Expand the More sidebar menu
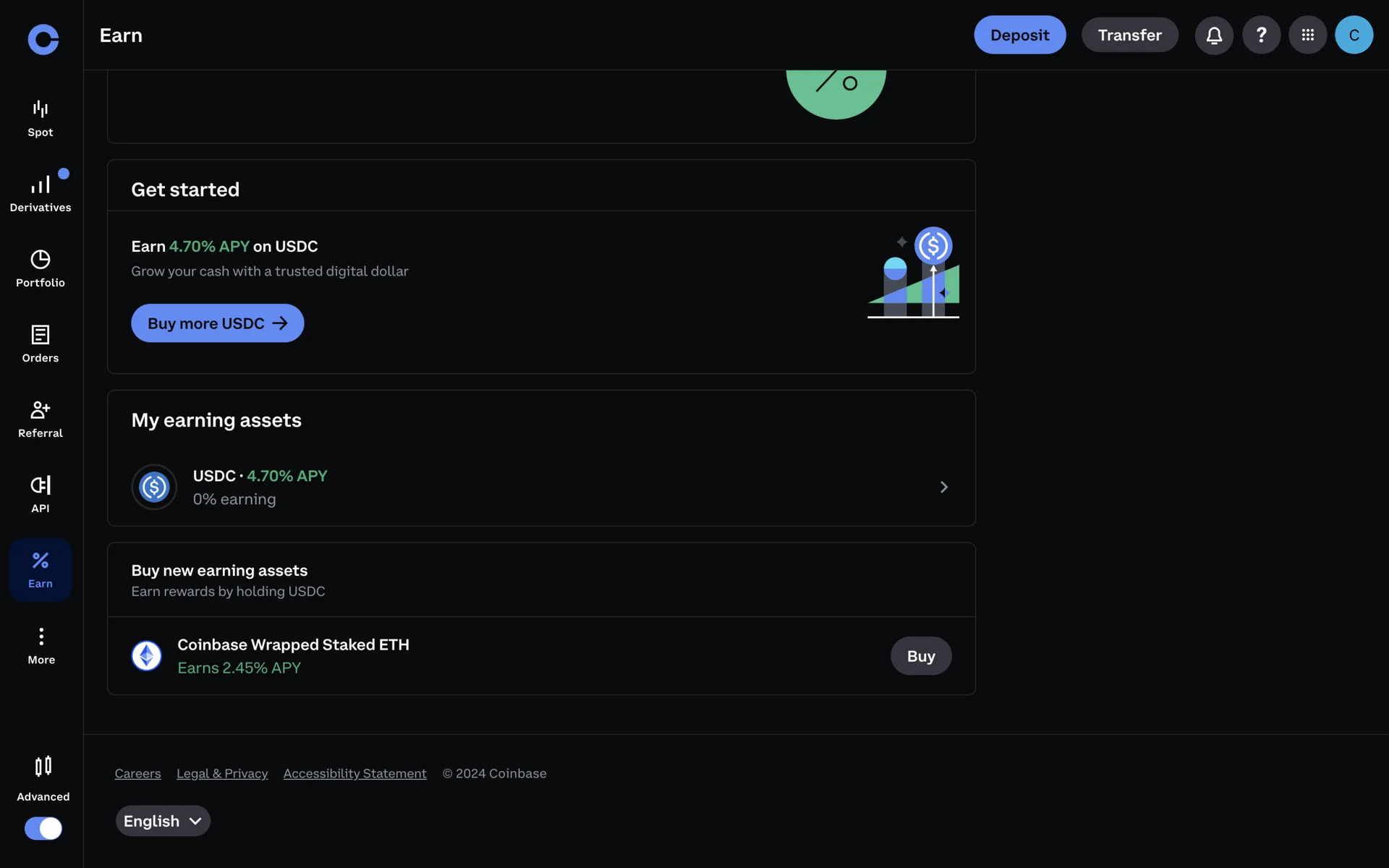The height and width of the screenshot is (868, 1389). point(41,645)
